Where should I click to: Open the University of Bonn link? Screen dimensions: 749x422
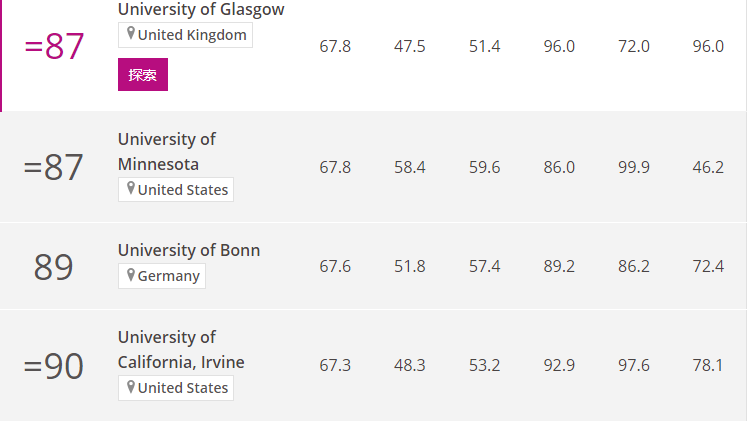pyautogui.click(x=189, y=250)
